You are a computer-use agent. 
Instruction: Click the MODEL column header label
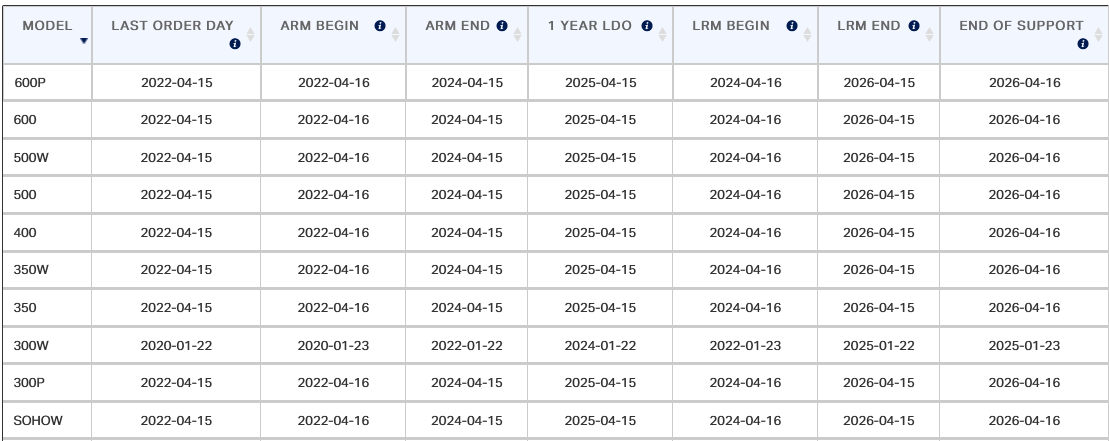(47, 25)
